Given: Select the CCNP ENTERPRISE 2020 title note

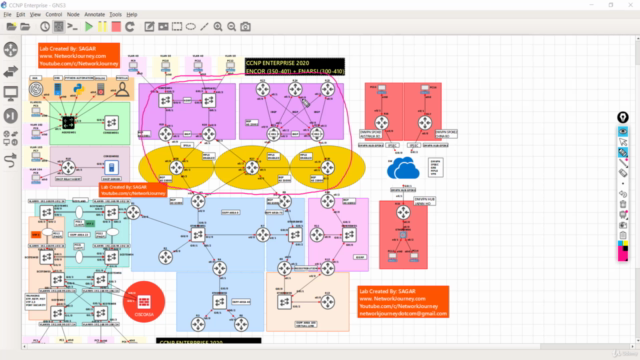Looking at the screenshot, I should coord(294,67).
